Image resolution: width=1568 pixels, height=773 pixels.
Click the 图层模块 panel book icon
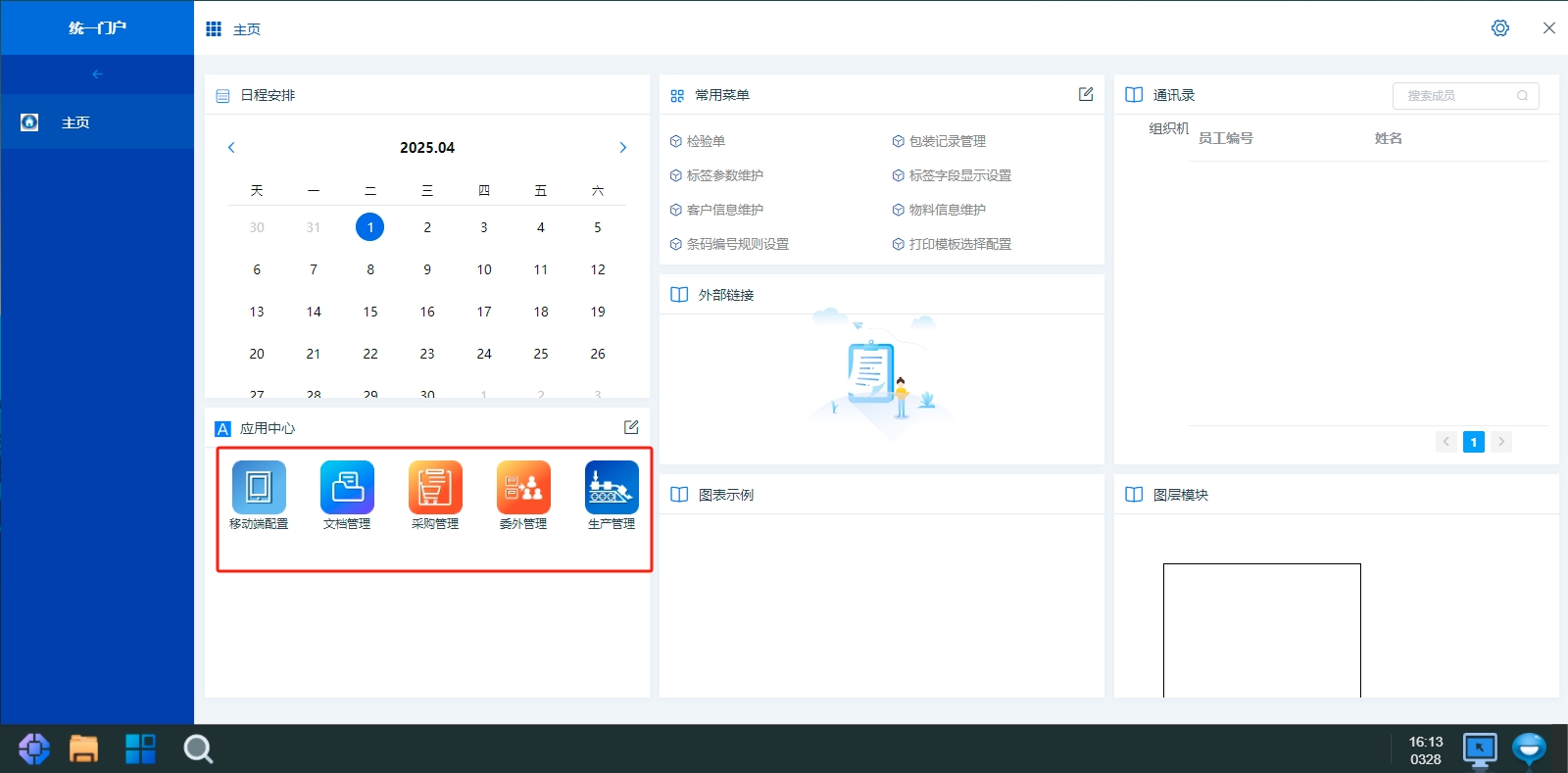(x=1134, y=495)
